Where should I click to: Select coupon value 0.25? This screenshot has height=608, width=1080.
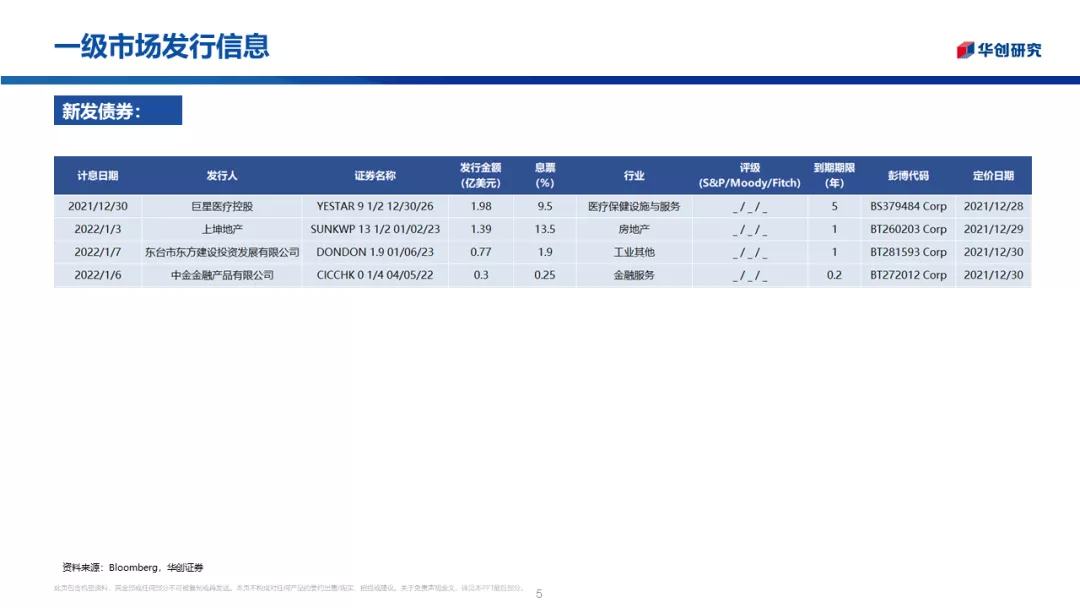(545, 275)
